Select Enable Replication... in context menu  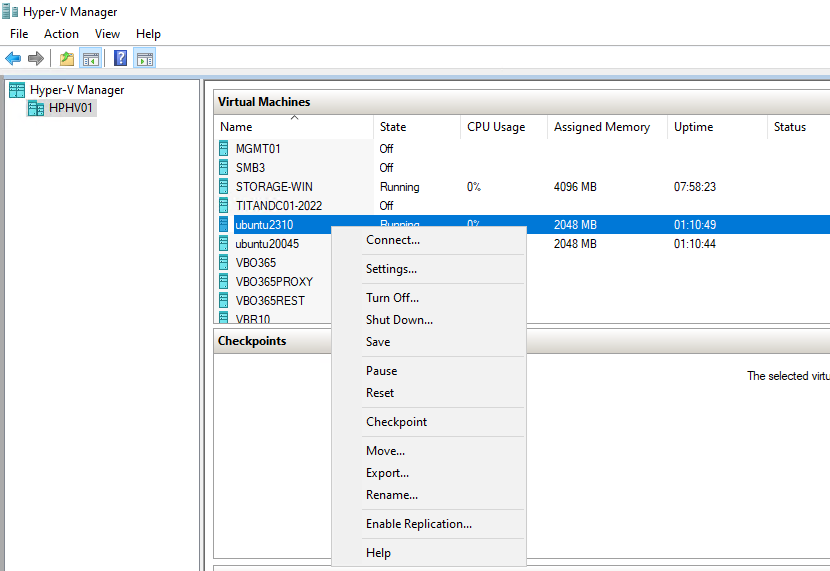click(429, 524)
